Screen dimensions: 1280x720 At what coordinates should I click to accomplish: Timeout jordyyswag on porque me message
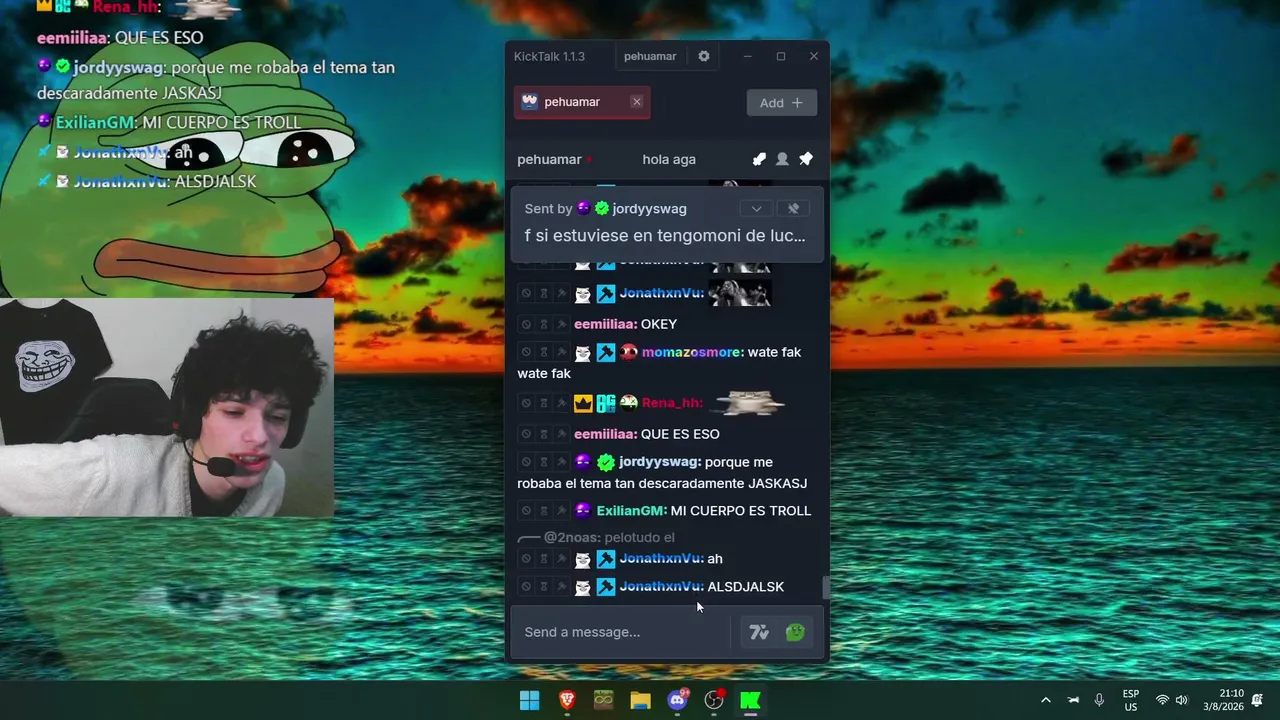coord(544,462)
